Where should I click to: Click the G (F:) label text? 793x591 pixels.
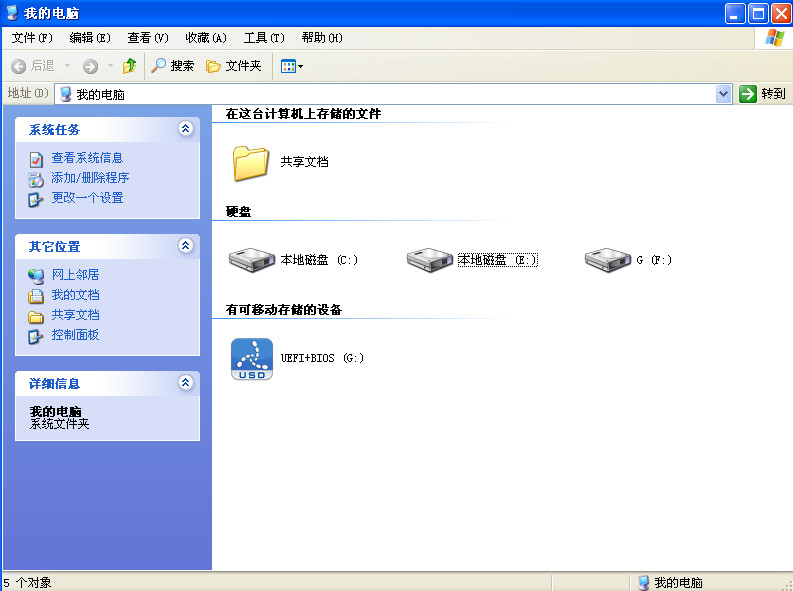(654, 260)
